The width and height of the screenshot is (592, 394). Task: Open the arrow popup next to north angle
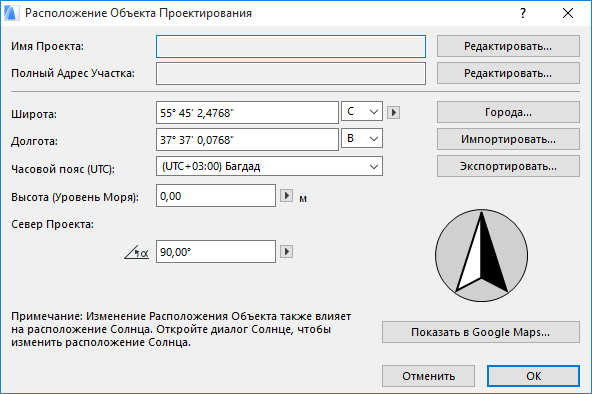point(286,251)
